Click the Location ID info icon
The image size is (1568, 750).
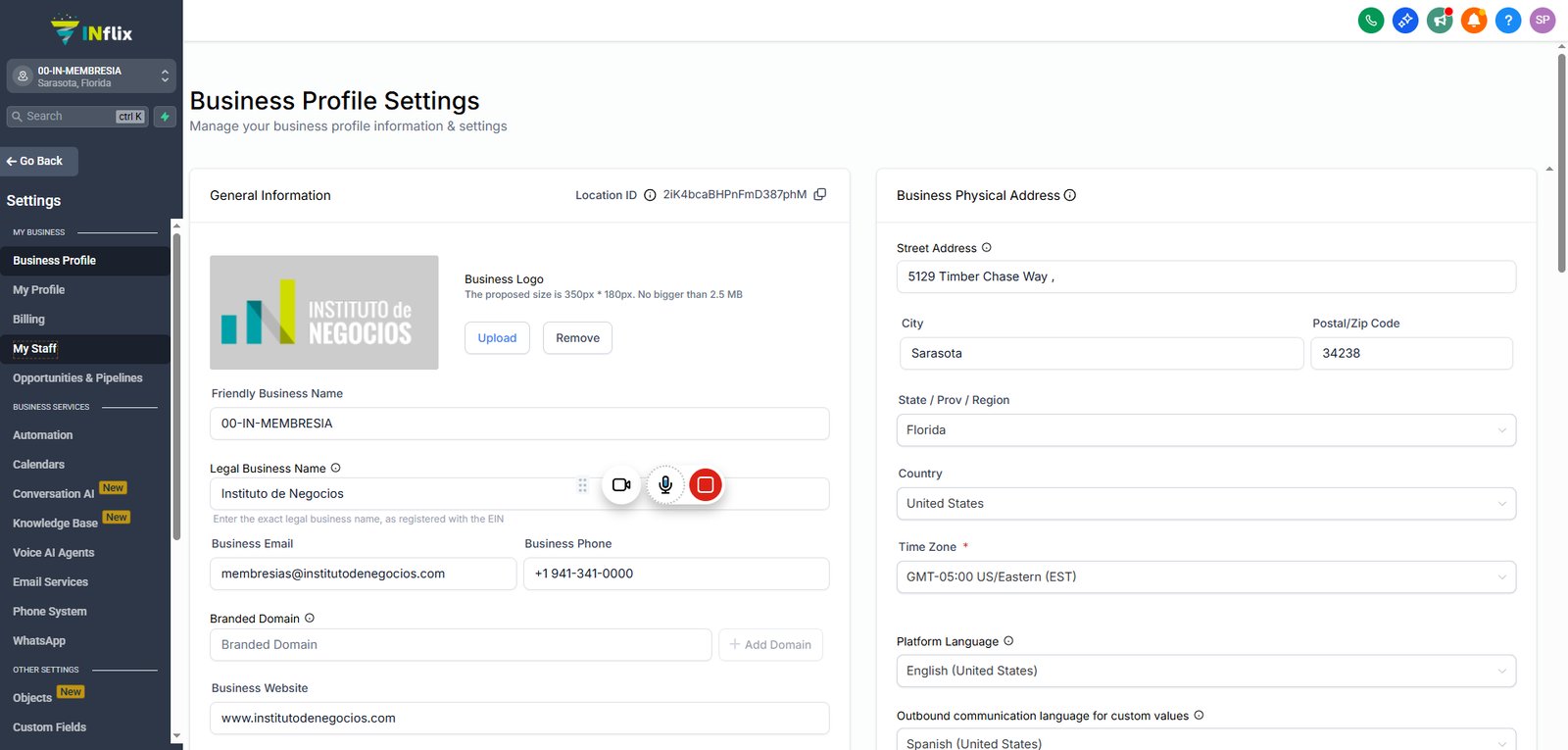pyautogui.click(x=650, y=195)
